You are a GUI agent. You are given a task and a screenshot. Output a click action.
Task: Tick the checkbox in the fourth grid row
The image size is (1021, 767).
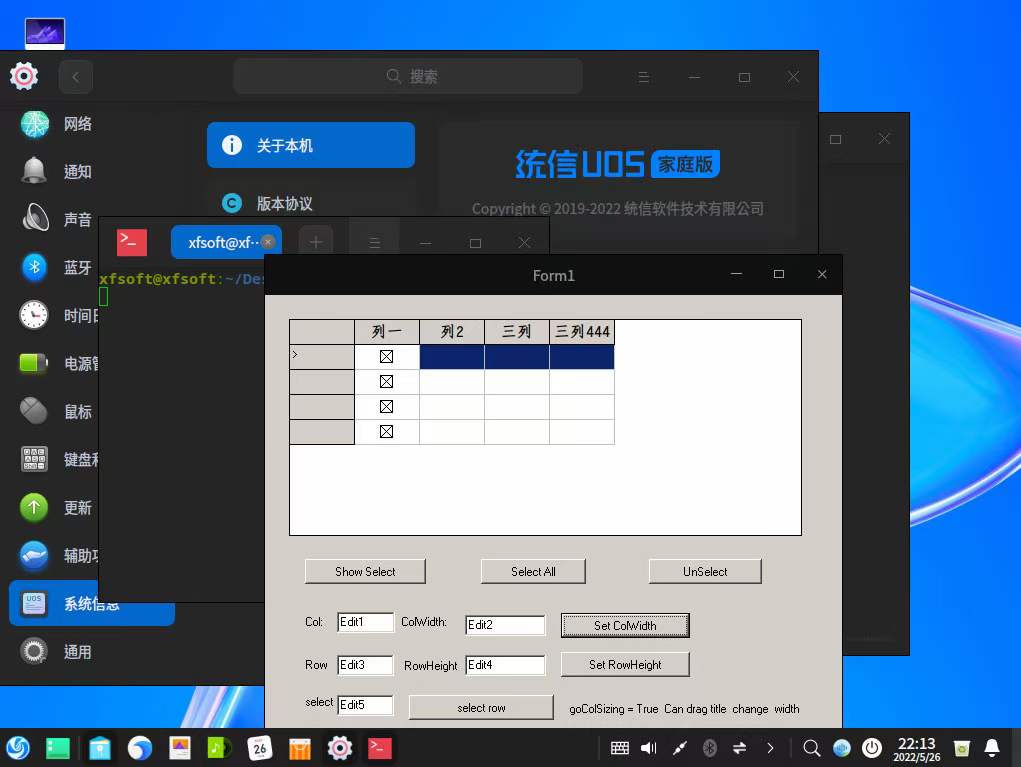386,432
